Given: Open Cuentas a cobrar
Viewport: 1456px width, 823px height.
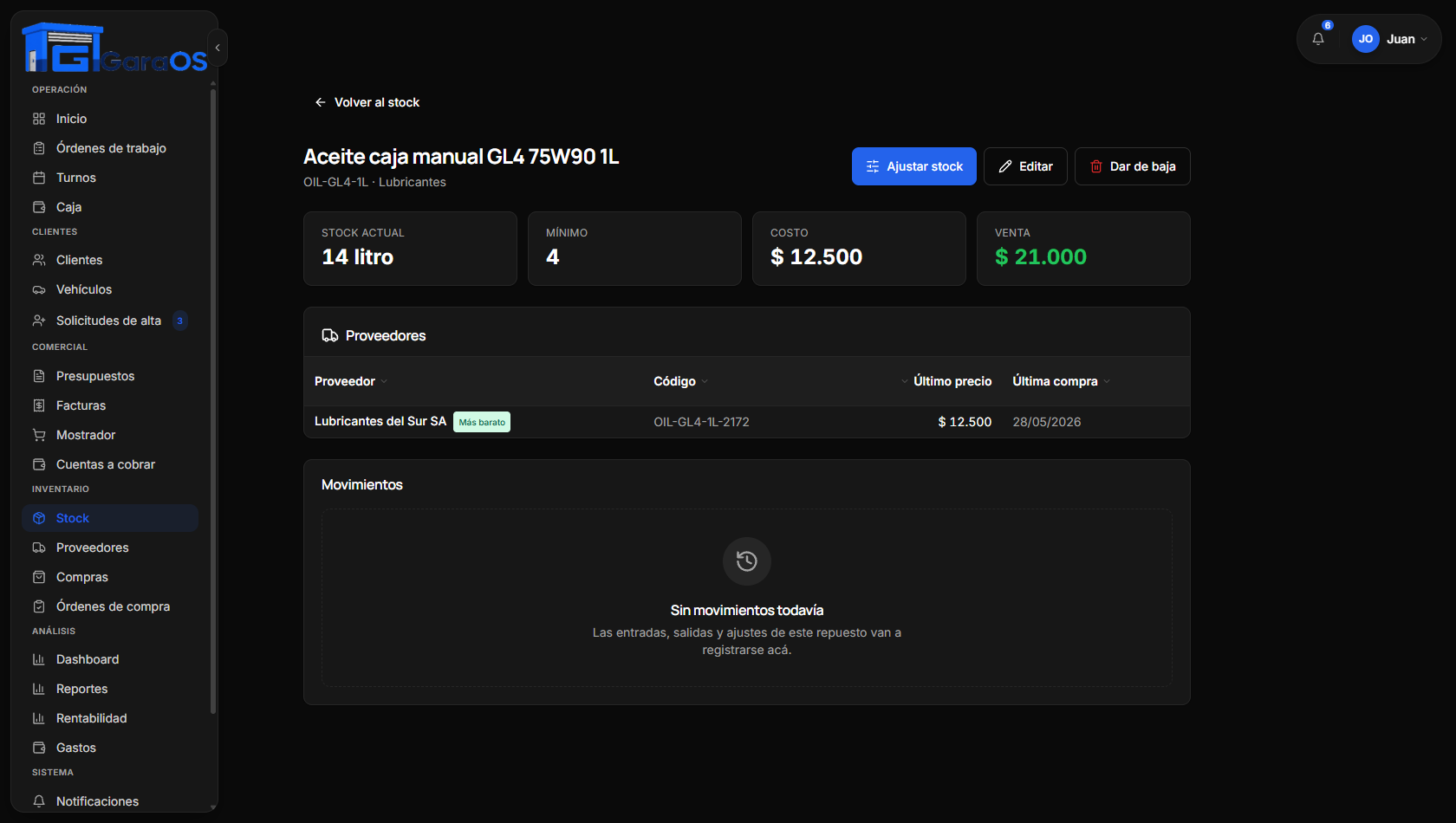Looking at the screenshot, I should click(x=110, y=464).
